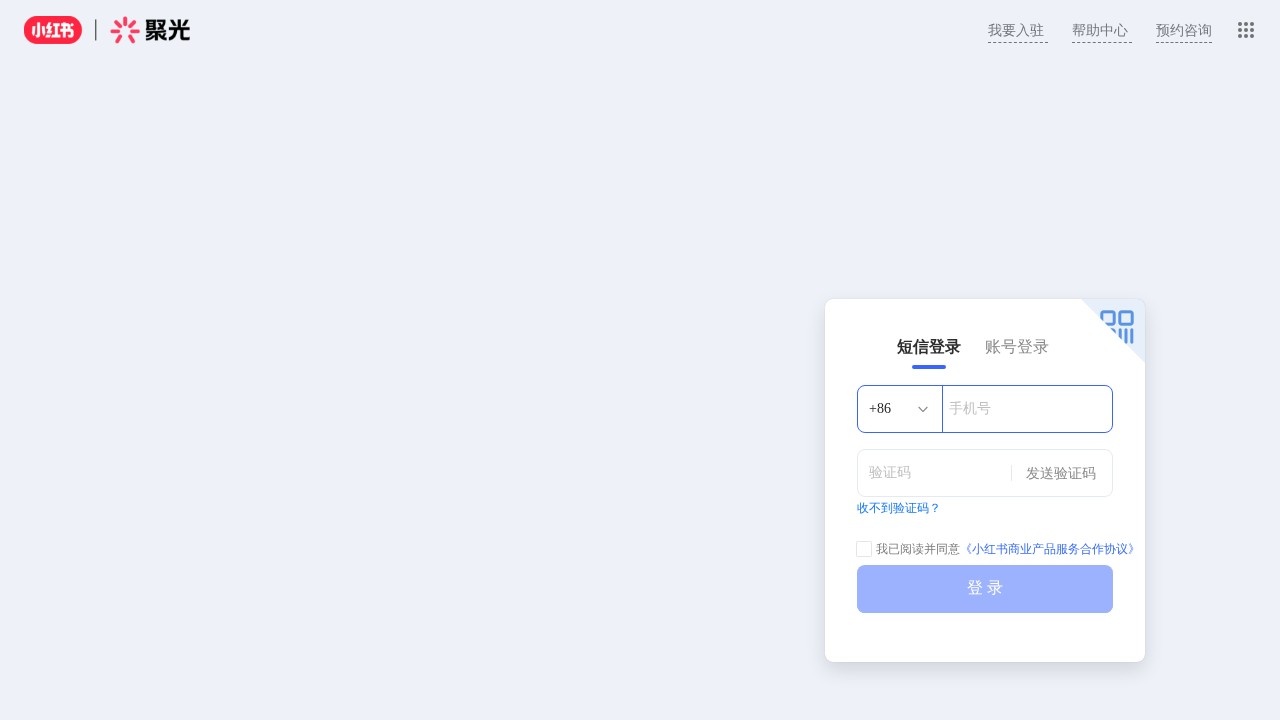This screenshot has width=1280, height=720.
Task: Click the +86 dropdown chevron arrow
Action: click(x=923, y=409)
